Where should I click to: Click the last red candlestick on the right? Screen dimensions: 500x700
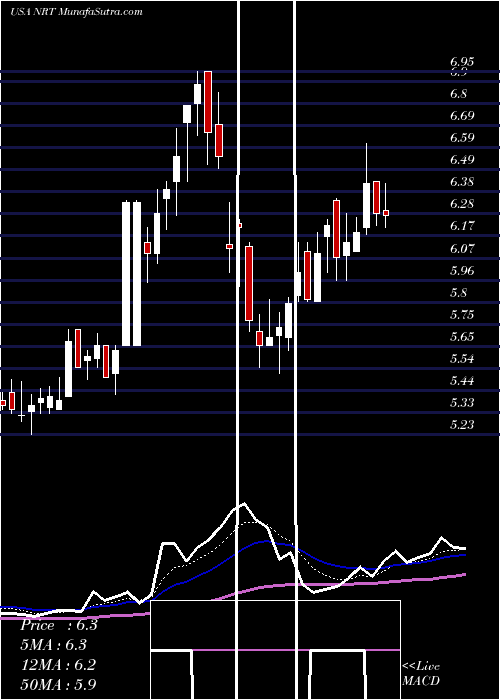point(386,213)
